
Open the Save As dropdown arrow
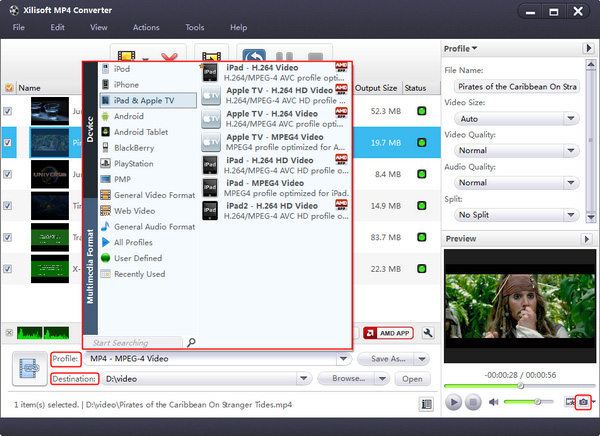pyautogui.click(x=422, y=359)
